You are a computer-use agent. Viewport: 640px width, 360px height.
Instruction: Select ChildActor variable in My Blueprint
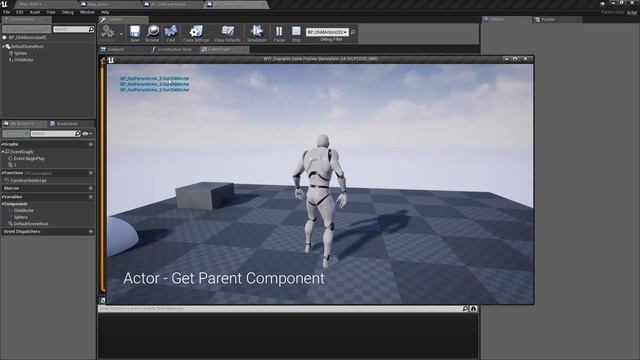click(x=23, y=211)
